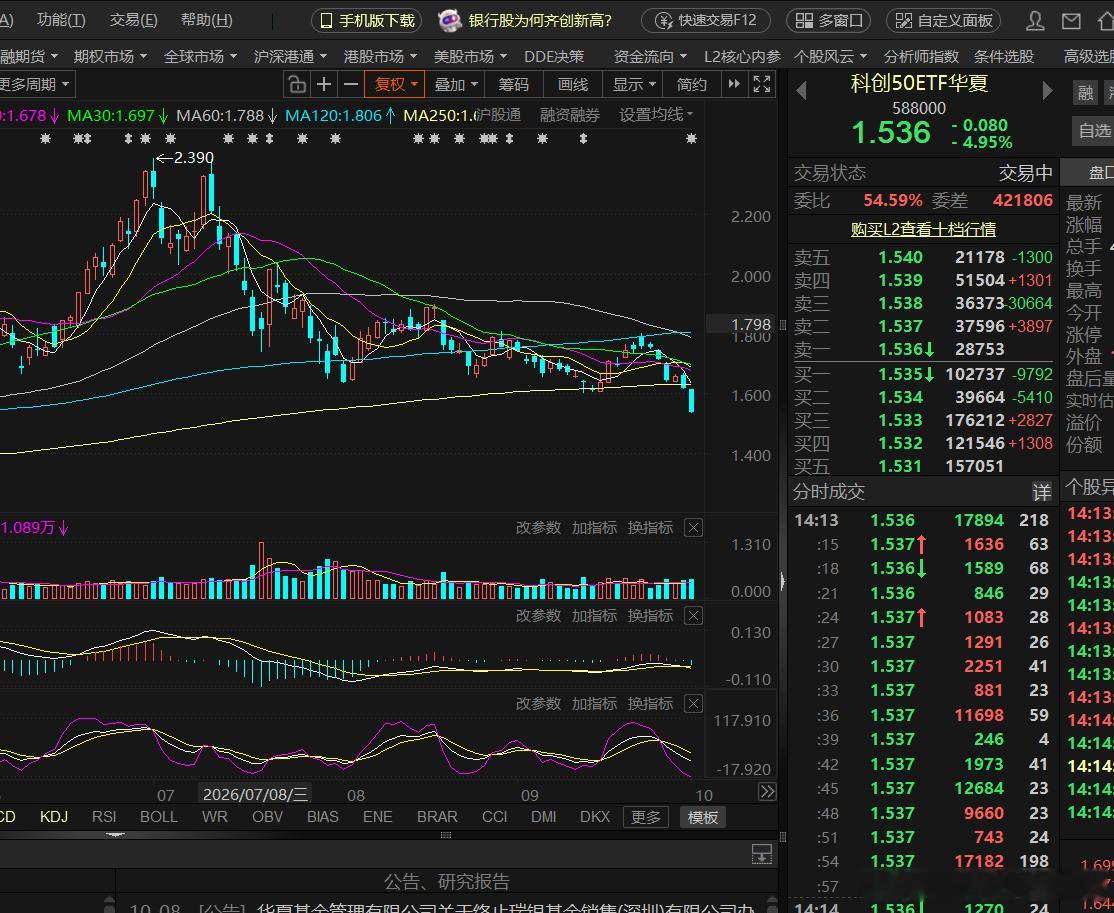This screenshot has height=913, width=1114.
Task: Close the volume indicator panel
Action: tap(693, 528)
